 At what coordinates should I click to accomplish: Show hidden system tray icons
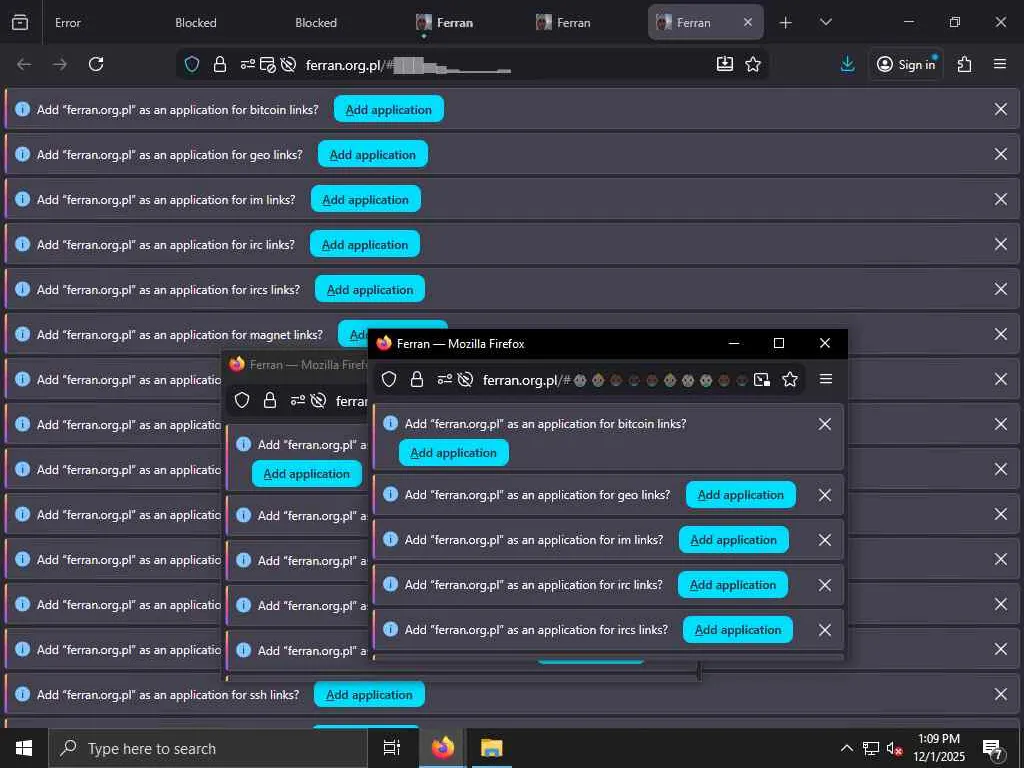click(x=846, y=748)
